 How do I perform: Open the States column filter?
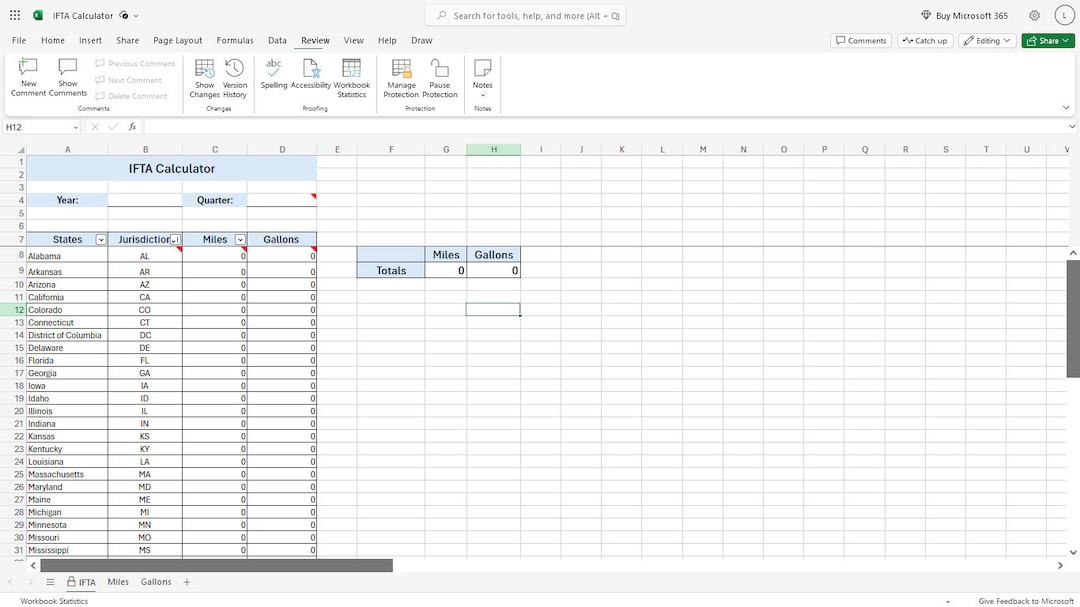tap(101, 239)
